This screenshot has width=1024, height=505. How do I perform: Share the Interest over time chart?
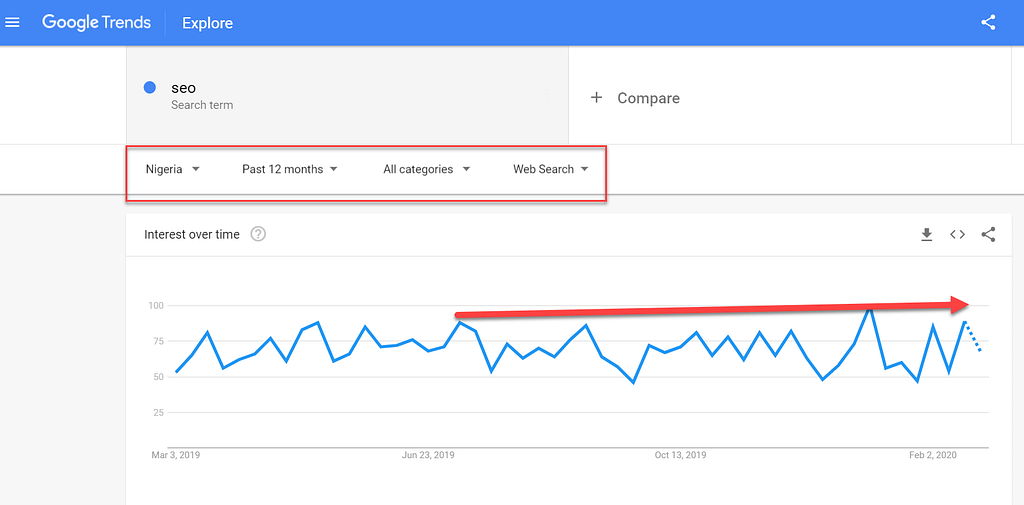tap(988, 235)
